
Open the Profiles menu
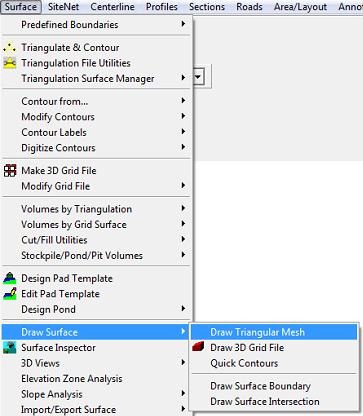[162, 6]
